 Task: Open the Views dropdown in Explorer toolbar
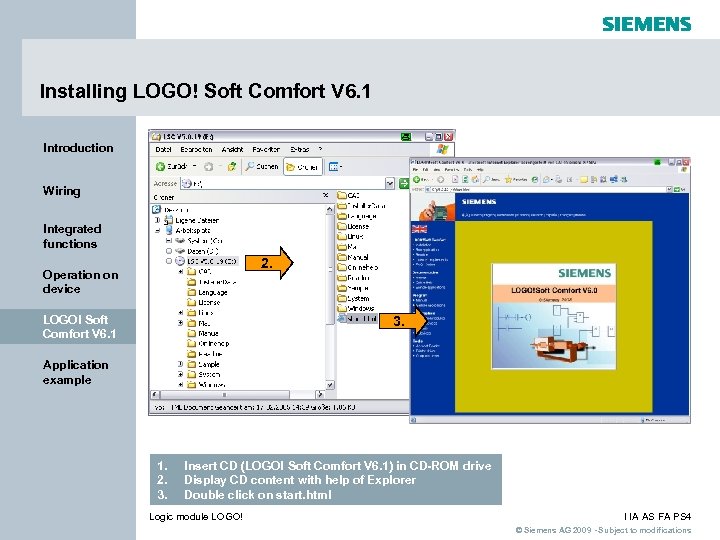336,167
